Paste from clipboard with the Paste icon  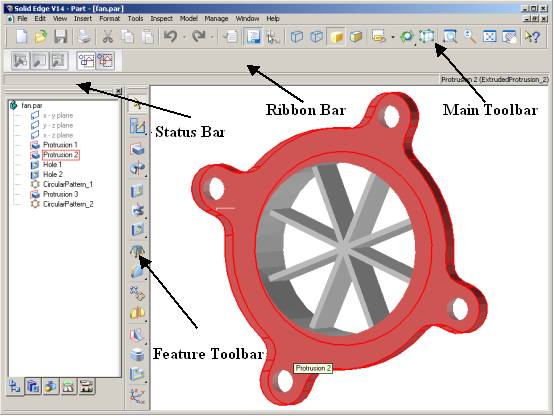[147, 36]
